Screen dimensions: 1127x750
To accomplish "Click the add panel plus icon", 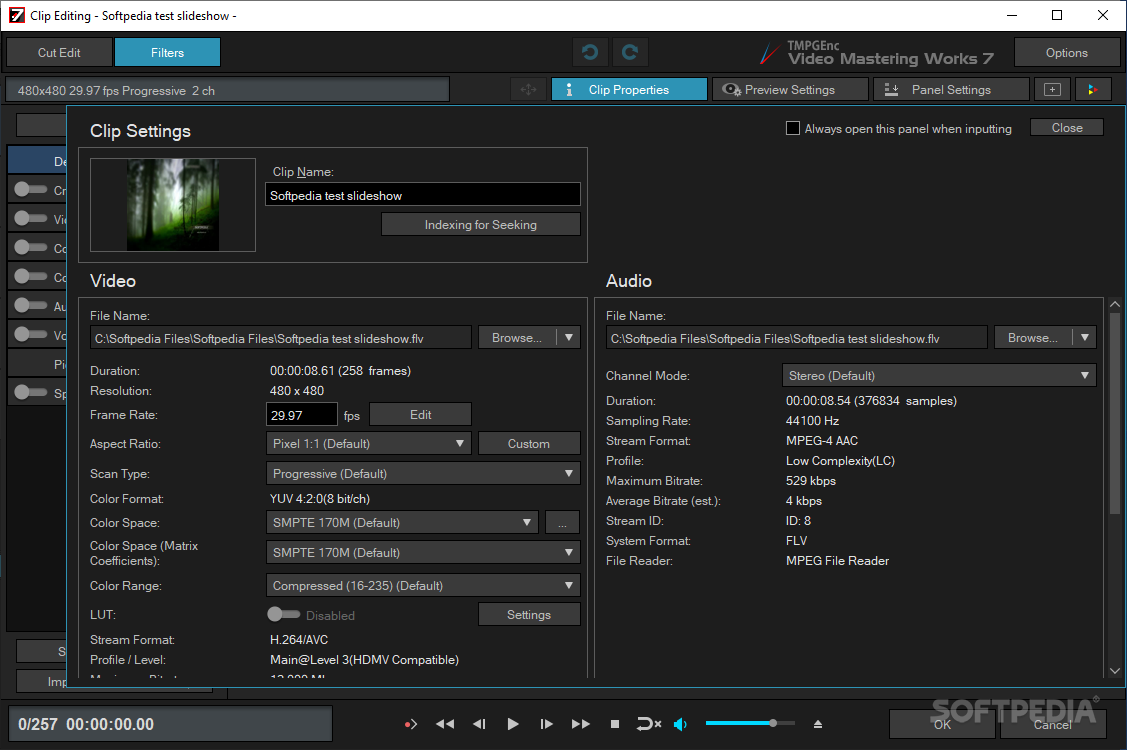I will [x=1052, y=90].
